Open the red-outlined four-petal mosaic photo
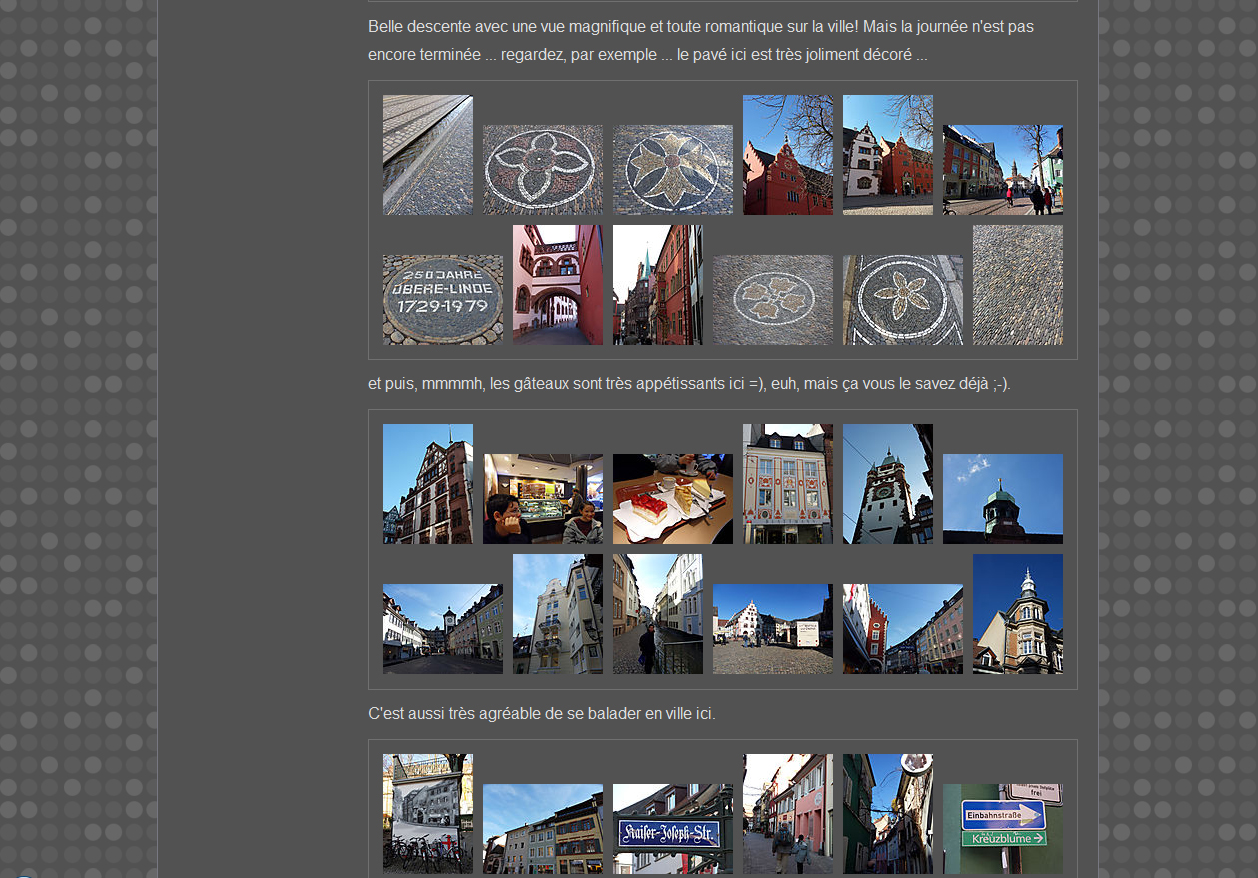The height and width of the screenshot is (878, 1258). pos(542,169)
